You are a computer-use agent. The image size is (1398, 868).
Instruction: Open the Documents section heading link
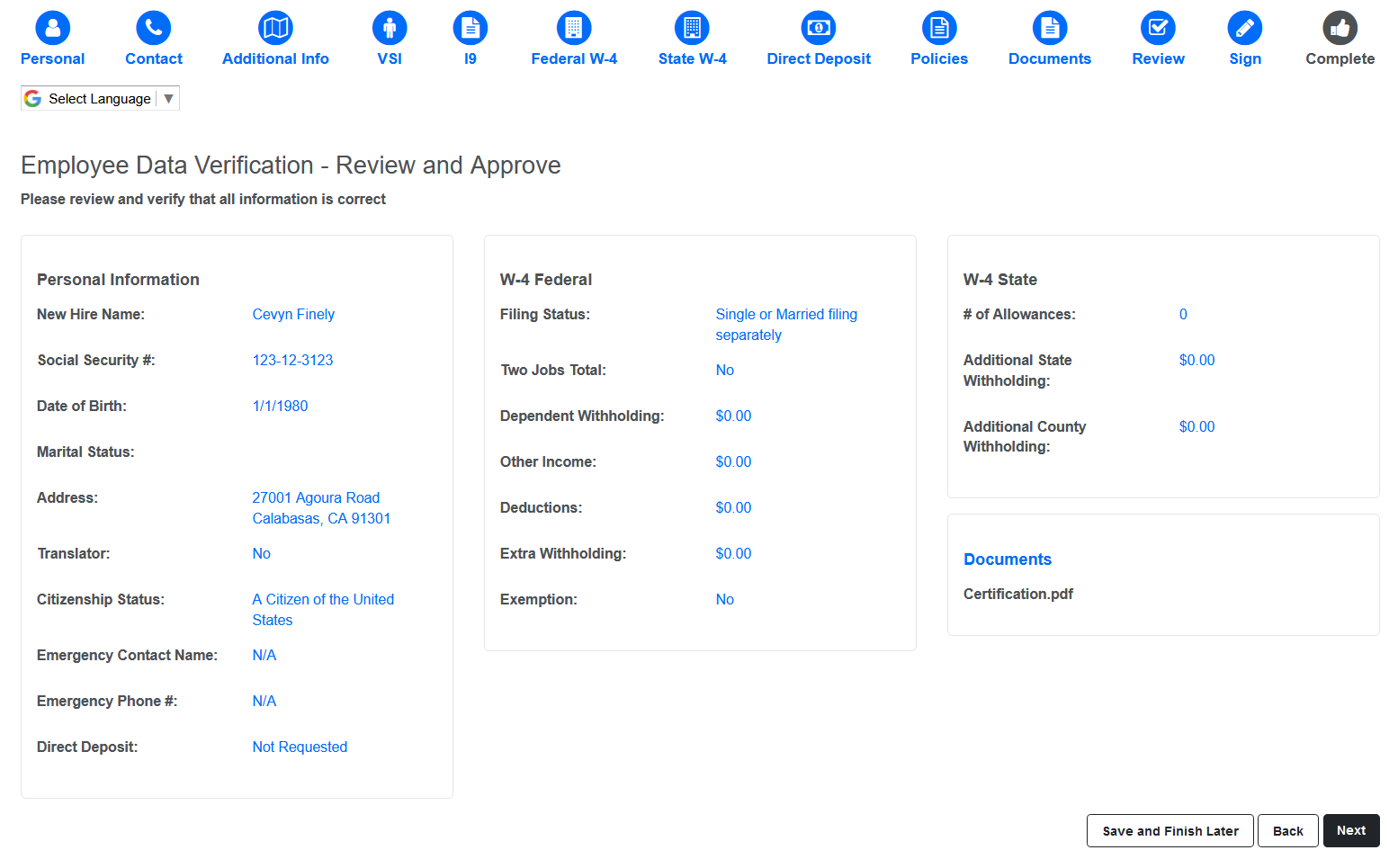click(x=1008, y=559)
